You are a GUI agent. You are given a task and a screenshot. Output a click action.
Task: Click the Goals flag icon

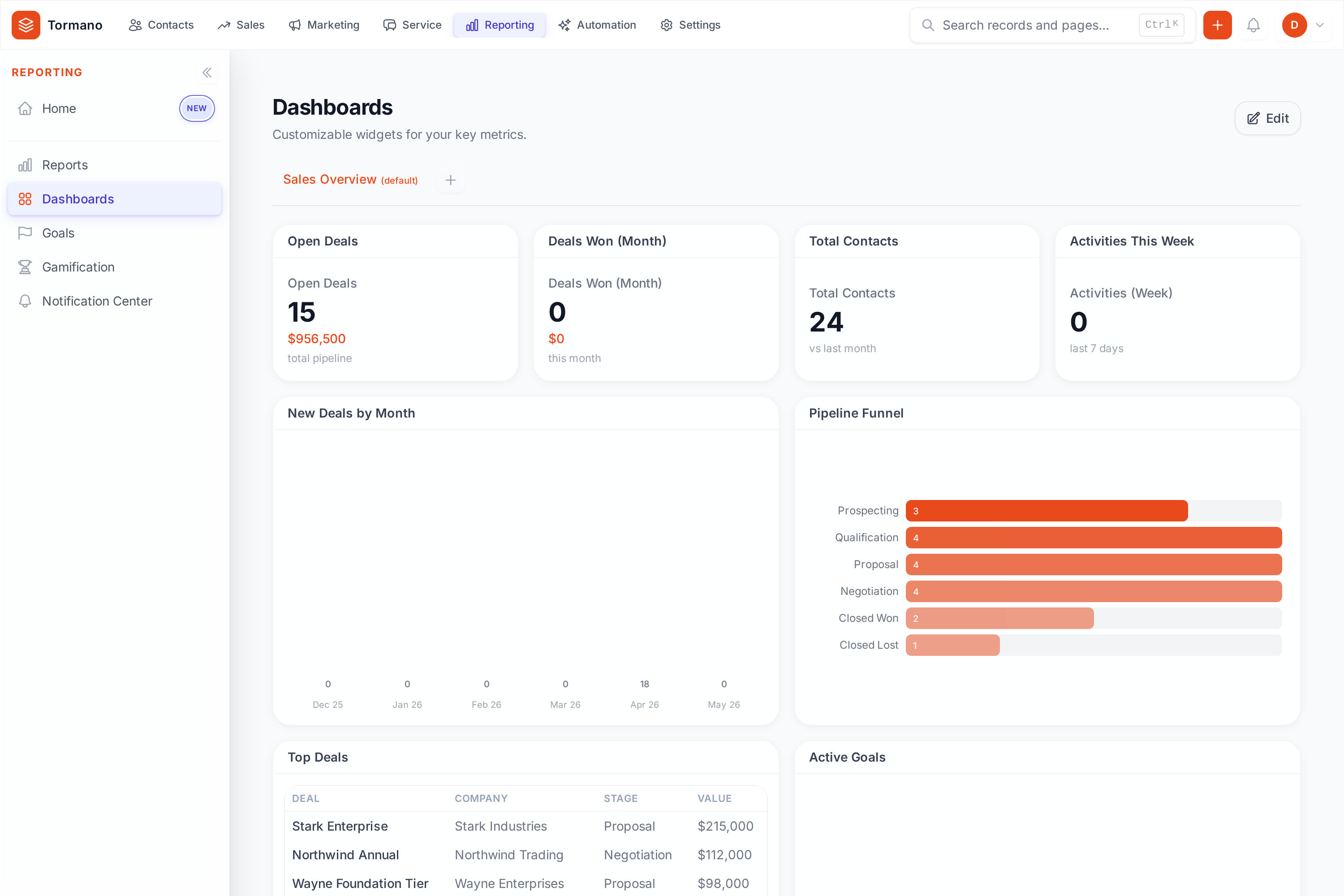(x=25, y=233)
